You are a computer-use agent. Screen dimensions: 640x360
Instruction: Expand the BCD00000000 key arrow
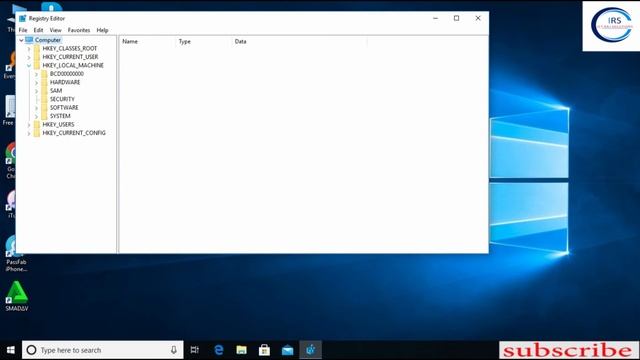click(x=36, y=74)
